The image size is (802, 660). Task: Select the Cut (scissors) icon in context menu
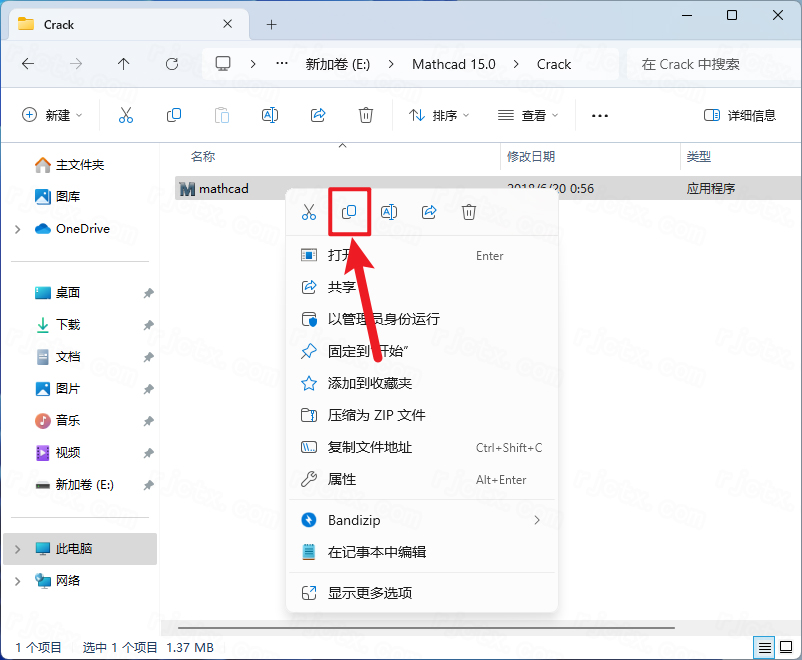tap(309, 212)
